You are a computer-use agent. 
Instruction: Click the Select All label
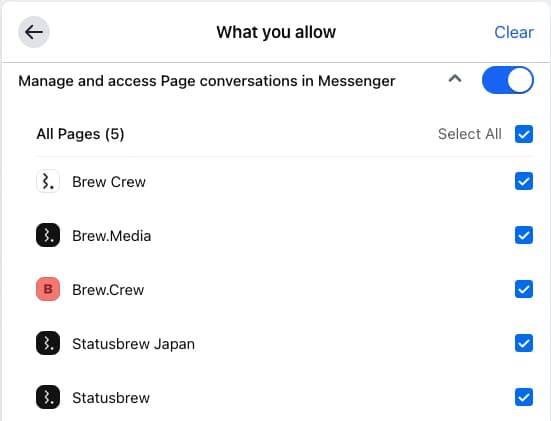click(x=469, y=134)
